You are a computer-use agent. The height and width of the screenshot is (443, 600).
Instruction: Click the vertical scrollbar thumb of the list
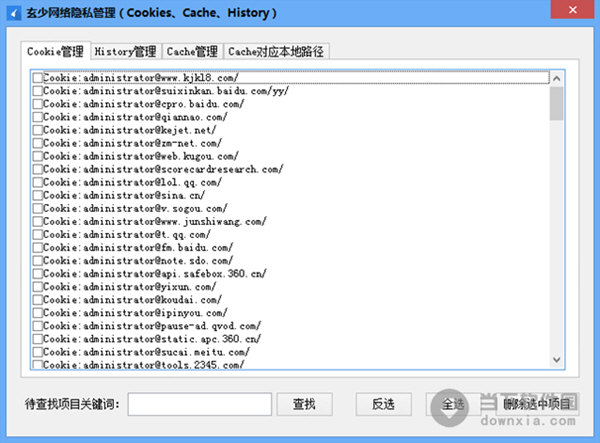(557, 103)
